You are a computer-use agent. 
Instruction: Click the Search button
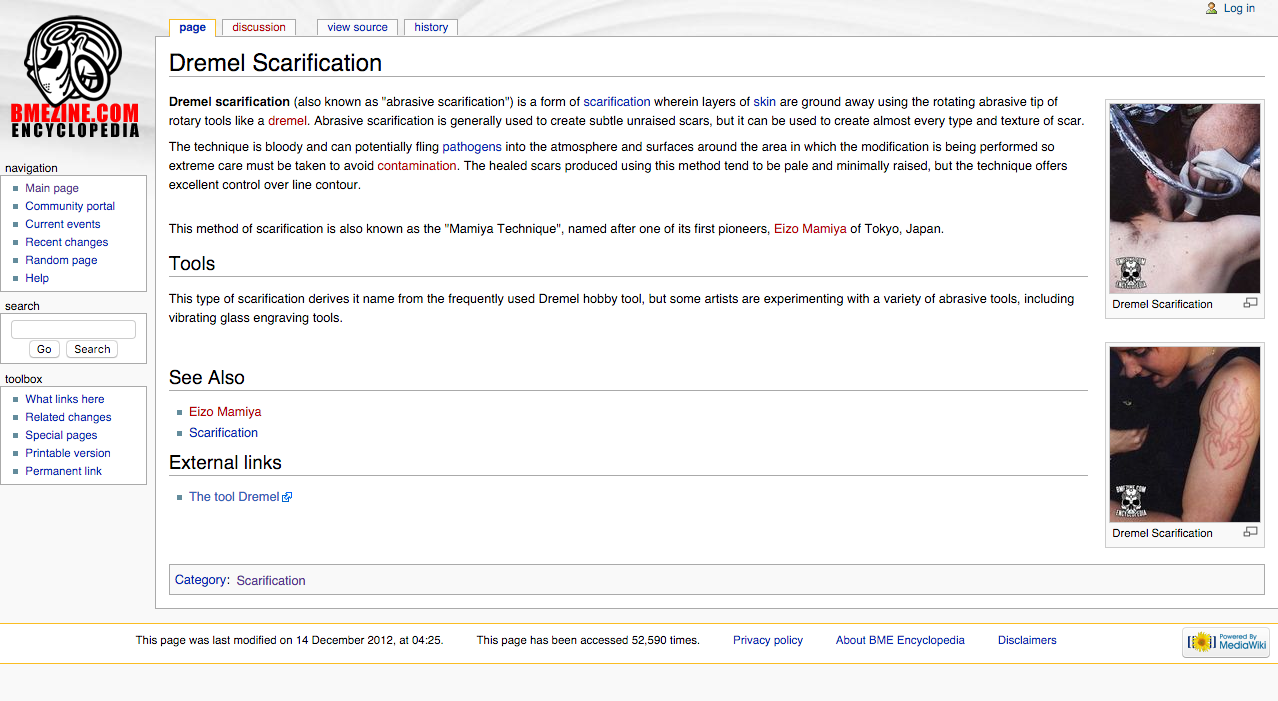pos(92,349)
